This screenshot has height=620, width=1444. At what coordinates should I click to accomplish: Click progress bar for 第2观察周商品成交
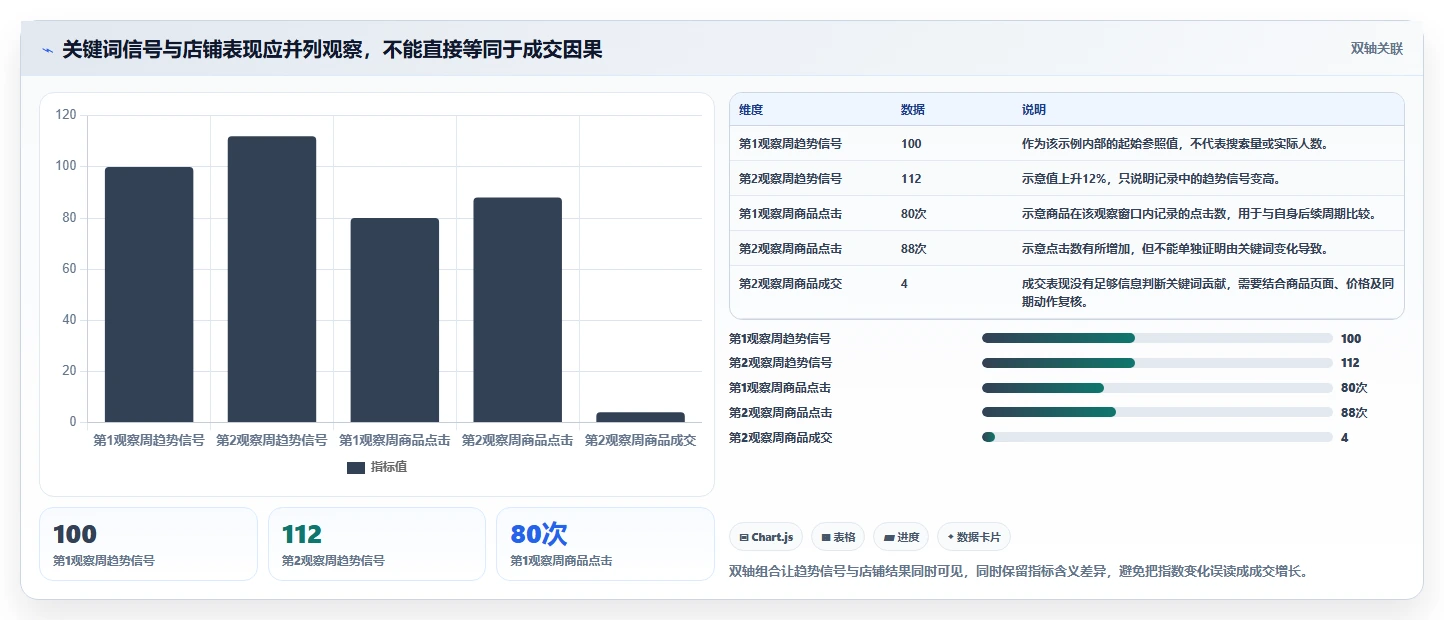coord(1157,437)
